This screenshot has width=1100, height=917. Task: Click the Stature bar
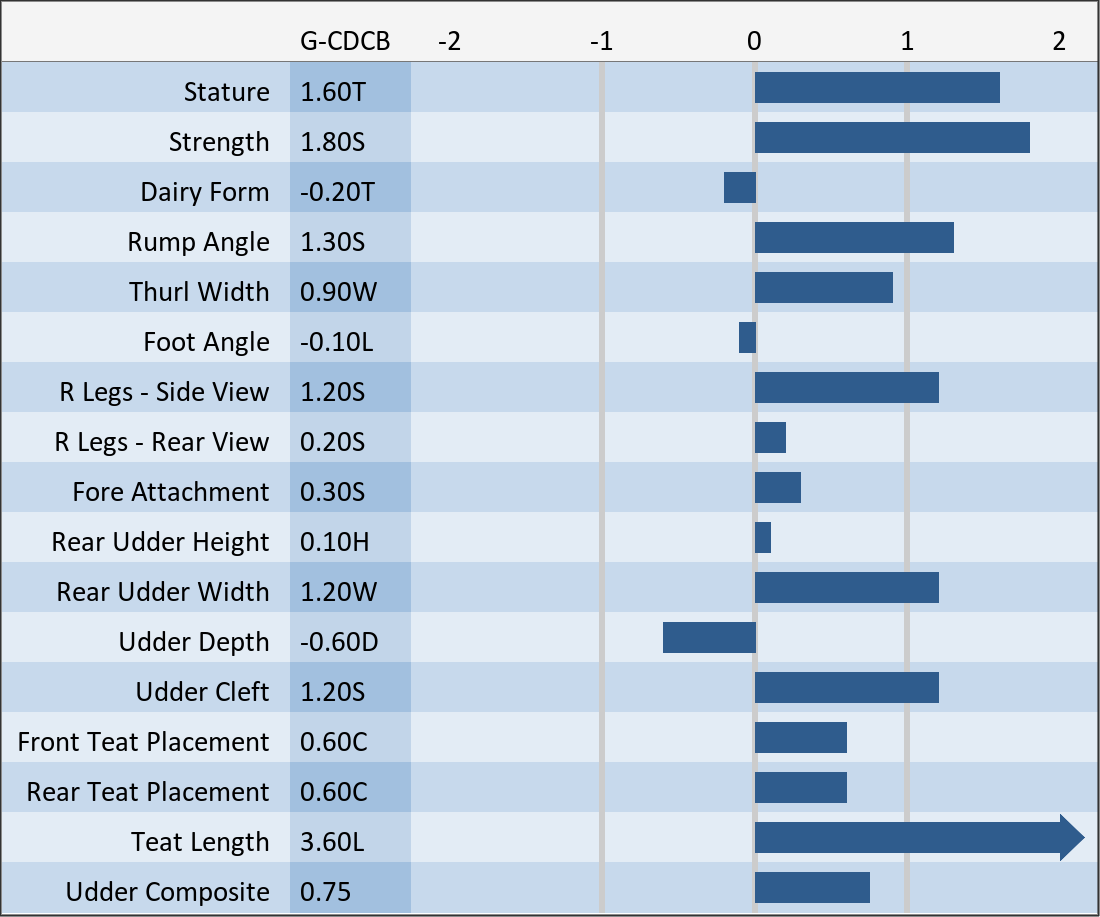(877, 88)
